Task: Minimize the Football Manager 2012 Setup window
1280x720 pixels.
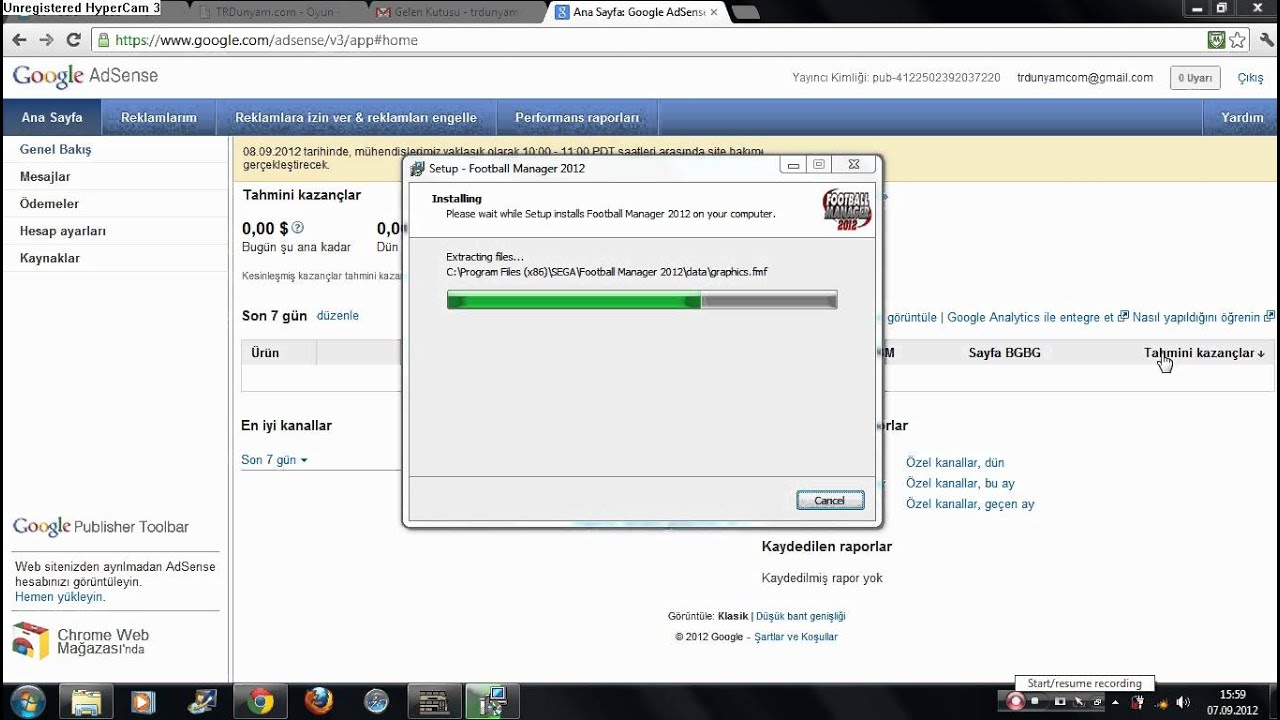Action: pos(793,165)
